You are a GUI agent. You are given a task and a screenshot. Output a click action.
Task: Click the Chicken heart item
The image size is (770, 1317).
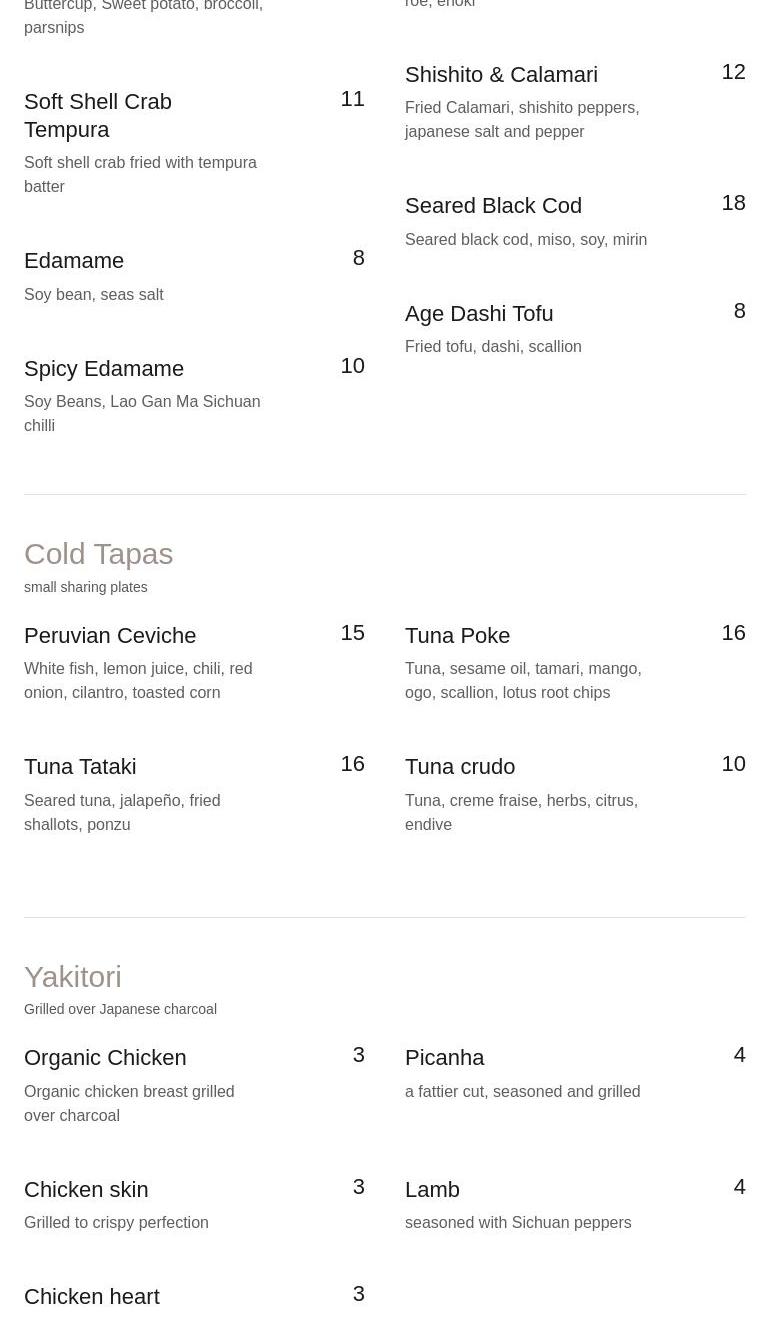[x=92, y=1297]
